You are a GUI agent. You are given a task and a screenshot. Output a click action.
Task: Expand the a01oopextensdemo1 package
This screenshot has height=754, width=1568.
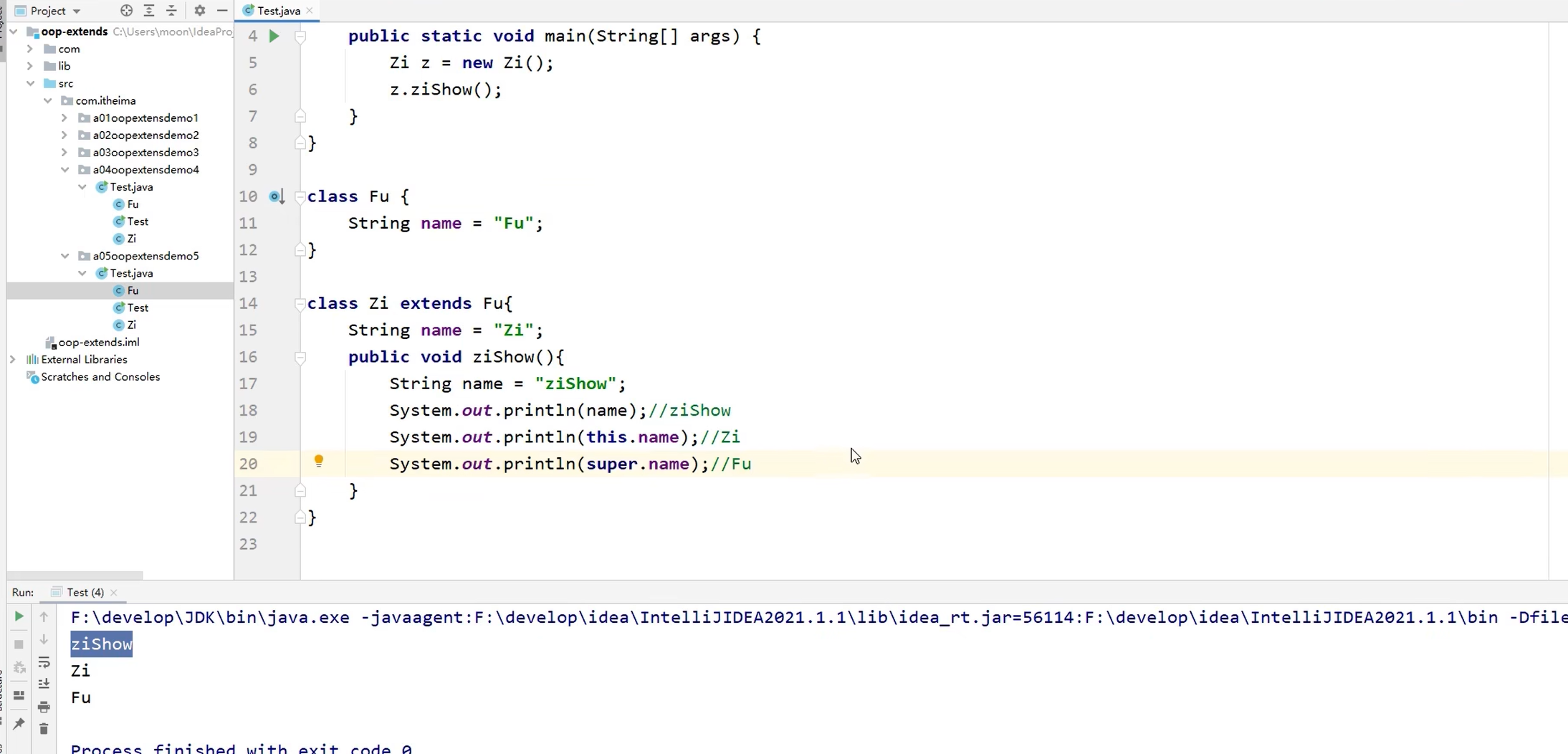(x=63, y=118)
